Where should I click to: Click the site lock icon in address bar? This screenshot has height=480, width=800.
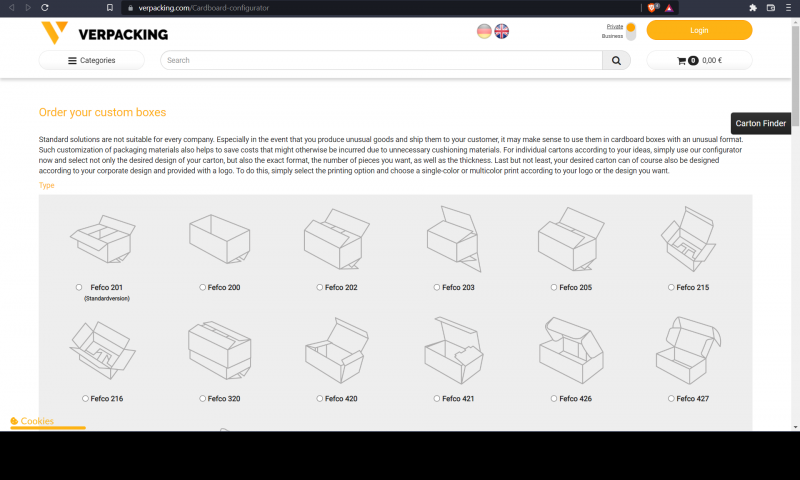click(131, 8)
